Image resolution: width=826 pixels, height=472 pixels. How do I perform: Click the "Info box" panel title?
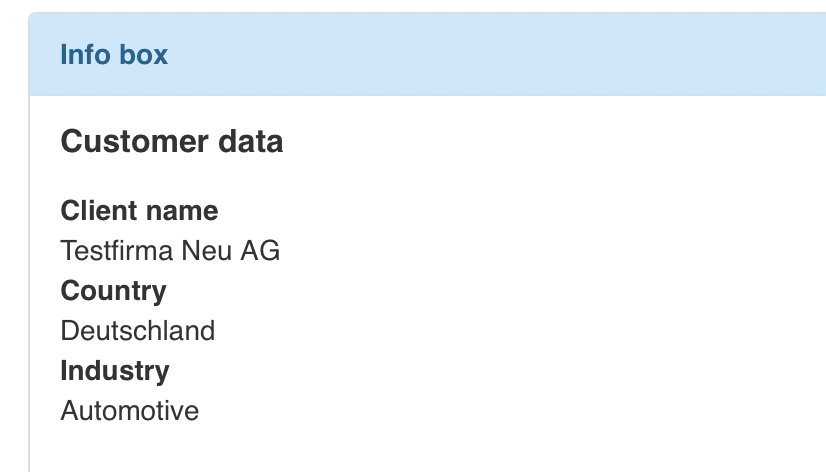[x=114, y=54]
